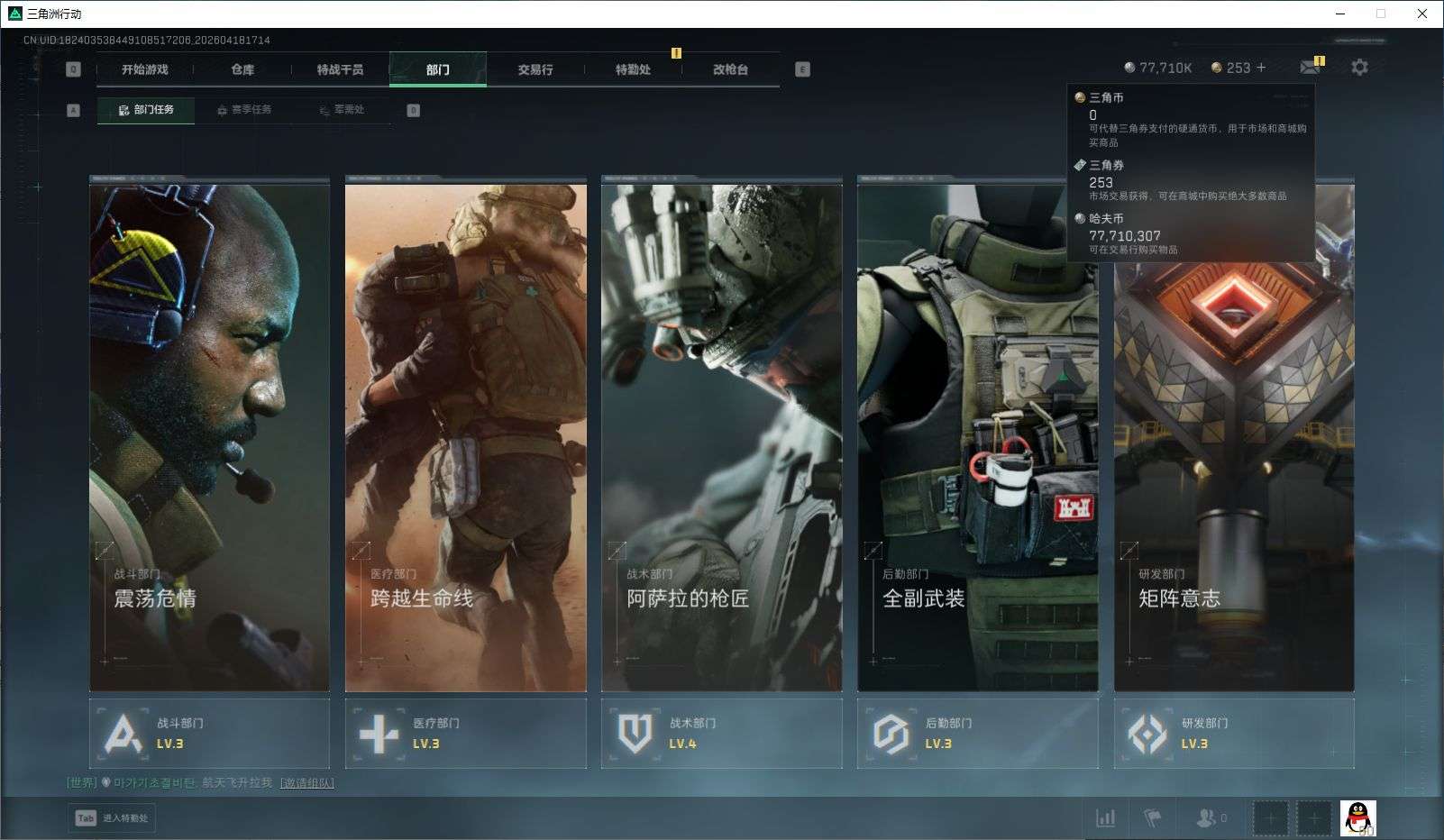Screen dimensions: 1444x840
Task: Open the mail inbox envelope icon
Action: pyautogui.click(x=1309, y=68)
